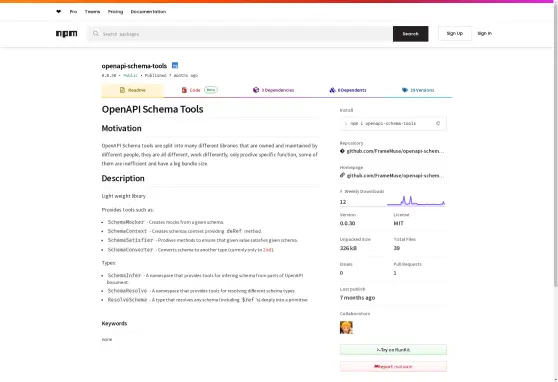Switch to the Dependencies tab

273,90
